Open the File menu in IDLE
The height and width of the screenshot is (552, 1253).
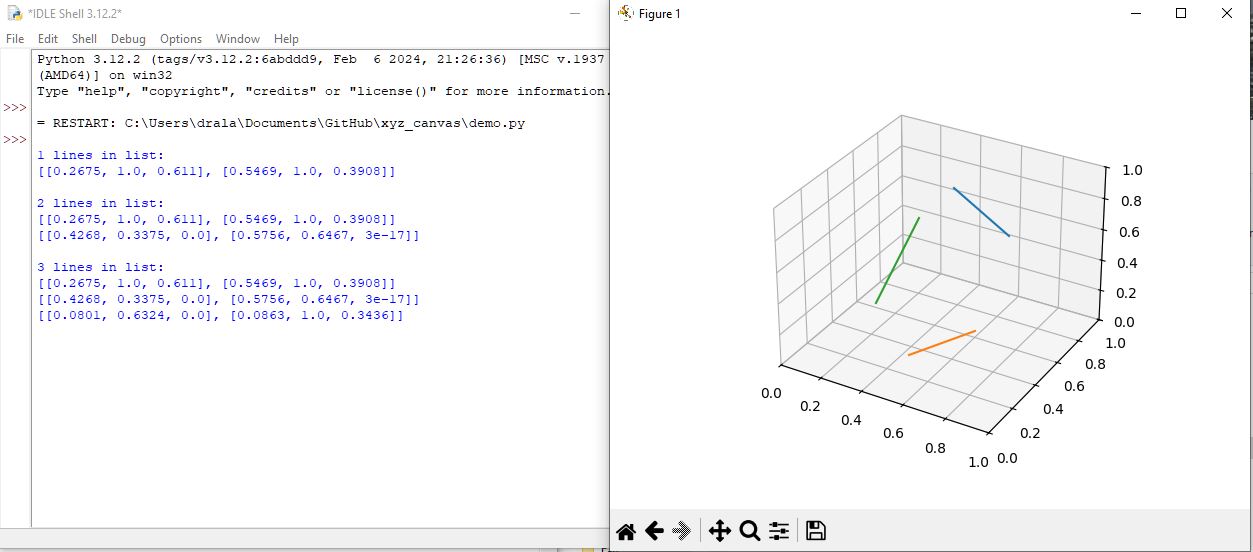pos(15,39)
